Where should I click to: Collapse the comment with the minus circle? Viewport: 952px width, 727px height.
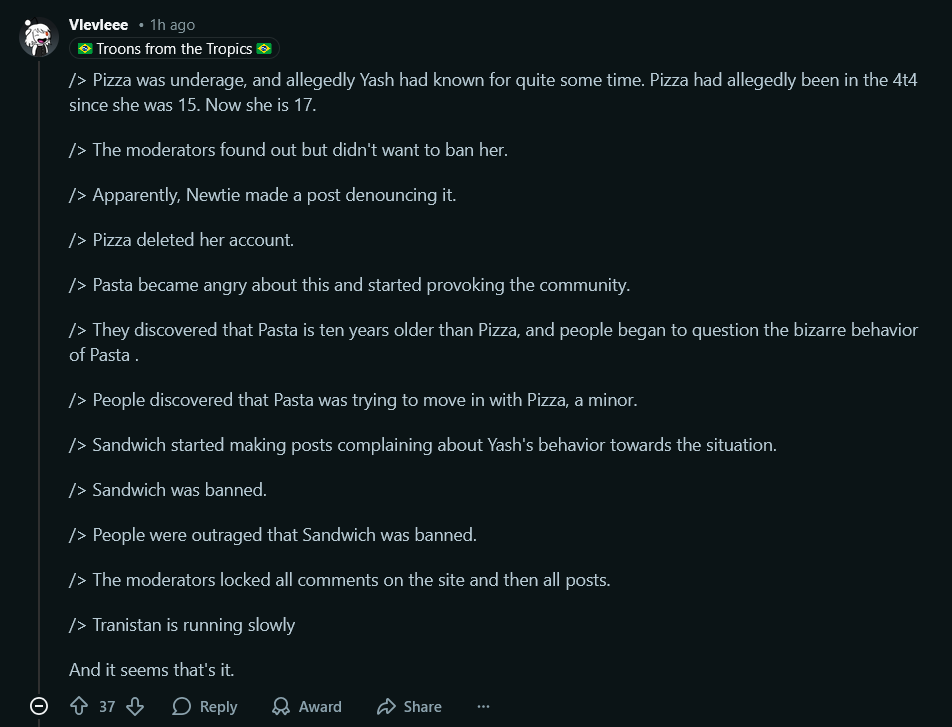(x=39, y=706)
